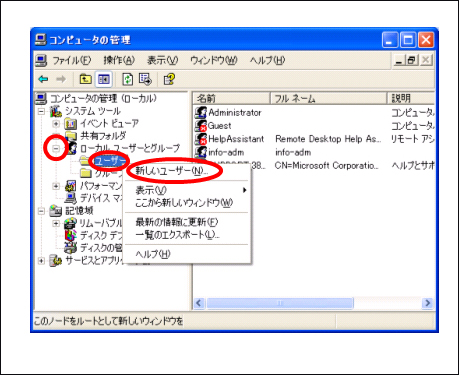Collapse Local Users and Groups node
The image size is (459, 375).
click(56, 148)
